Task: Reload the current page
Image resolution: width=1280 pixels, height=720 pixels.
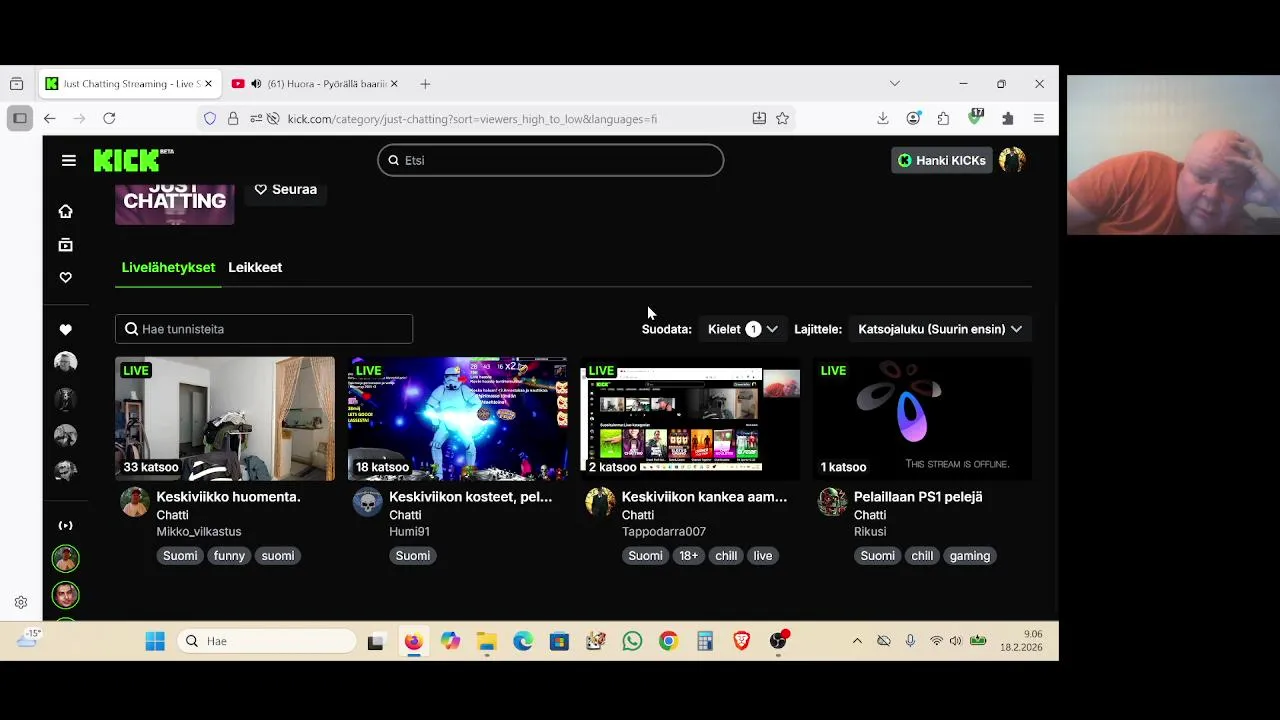Action: pos(109,118)
